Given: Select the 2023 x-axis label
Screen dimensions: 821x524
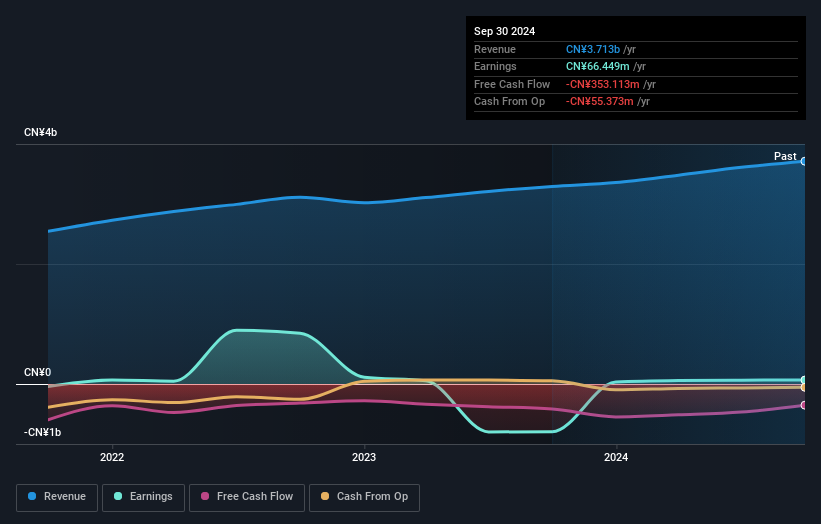Looking at the screenshot, I should 364,457.
